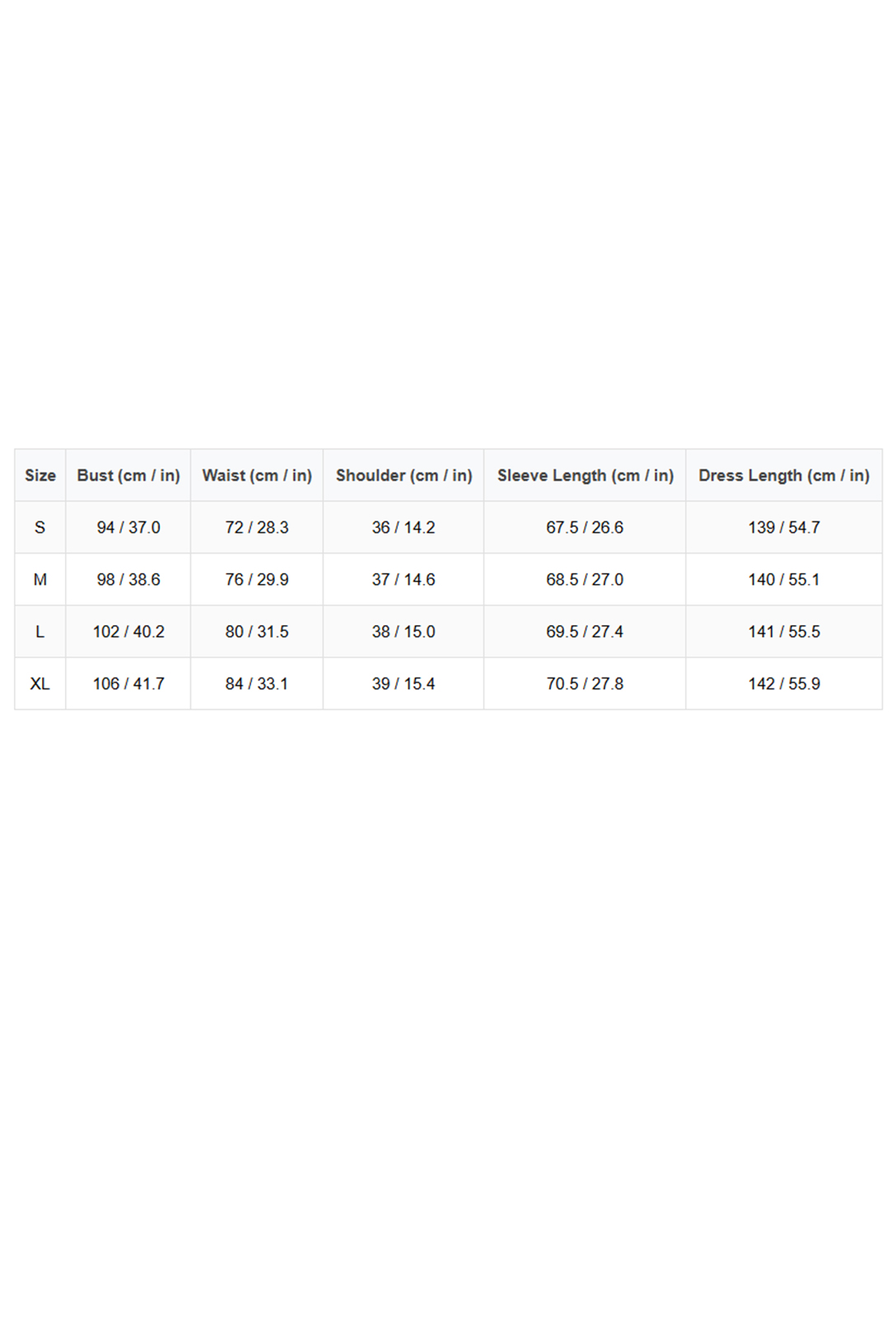The height and width of the screenshot is (1344, 896).
Task: Click the Waist (cm / in) header
Action: click(257, 475)
